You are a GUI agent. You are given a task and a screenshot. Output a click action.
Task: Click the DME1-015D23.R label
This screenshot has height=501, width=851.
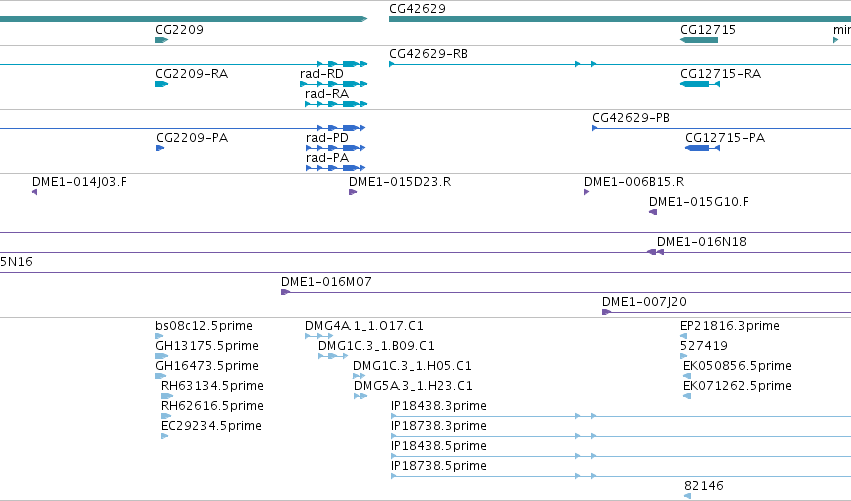400,182
